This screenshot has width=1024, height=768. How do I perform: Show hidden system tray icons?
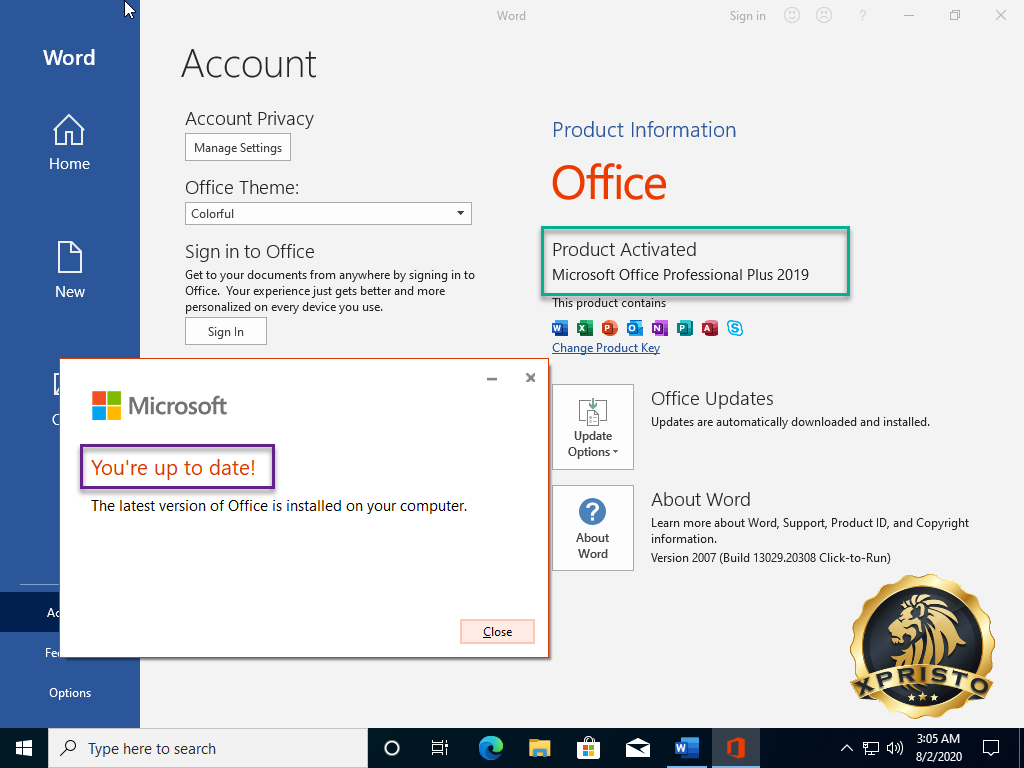[x=846, y=748]
